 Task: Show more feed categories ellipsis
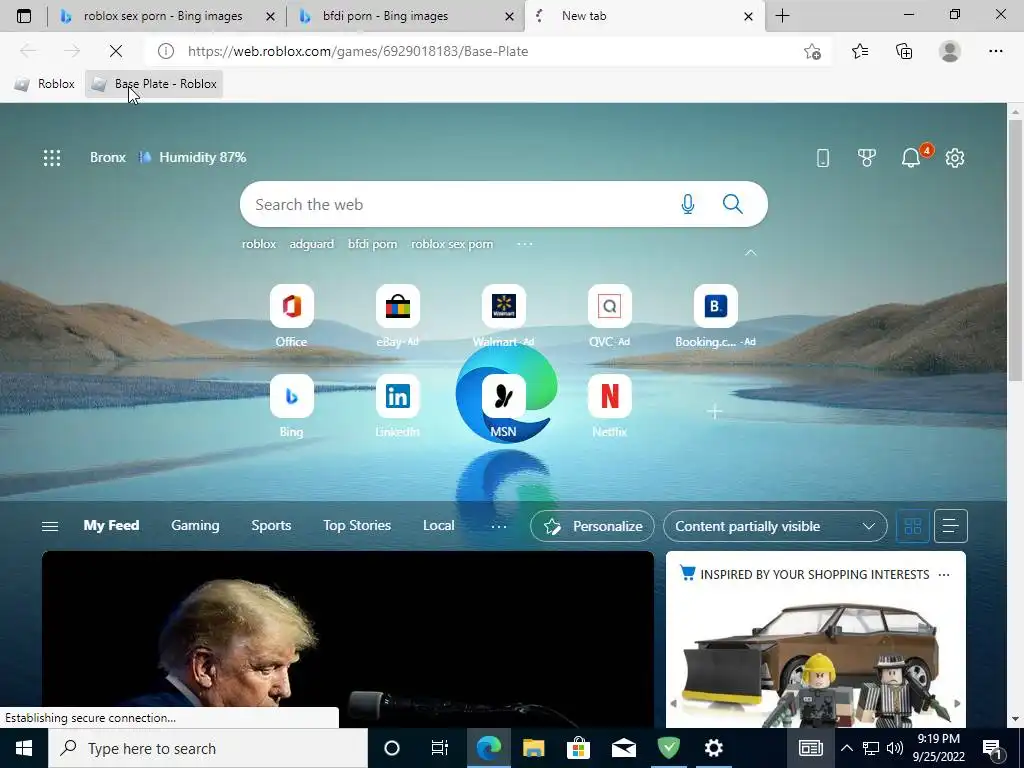coord(498,526)
